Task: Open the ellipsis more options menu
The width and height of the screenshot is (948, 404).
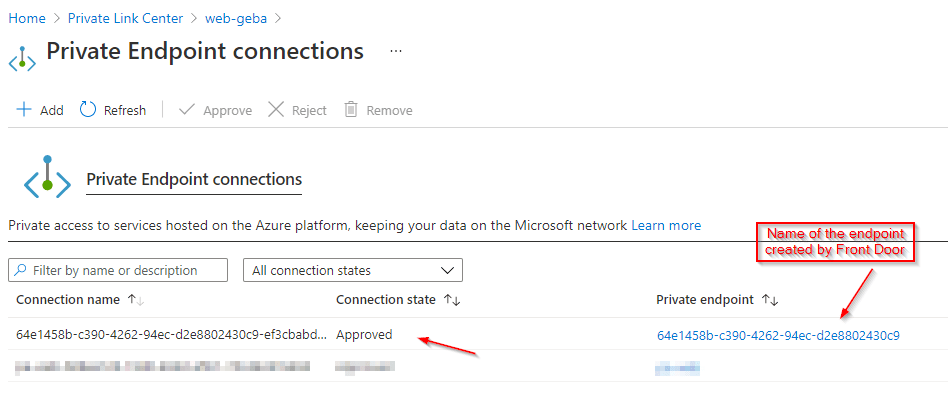Action: 396,51
